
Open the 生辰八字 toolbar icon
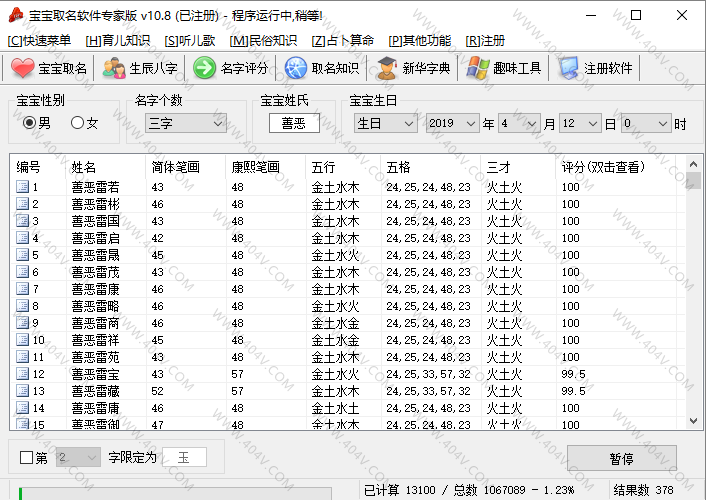tap(114, 68)
